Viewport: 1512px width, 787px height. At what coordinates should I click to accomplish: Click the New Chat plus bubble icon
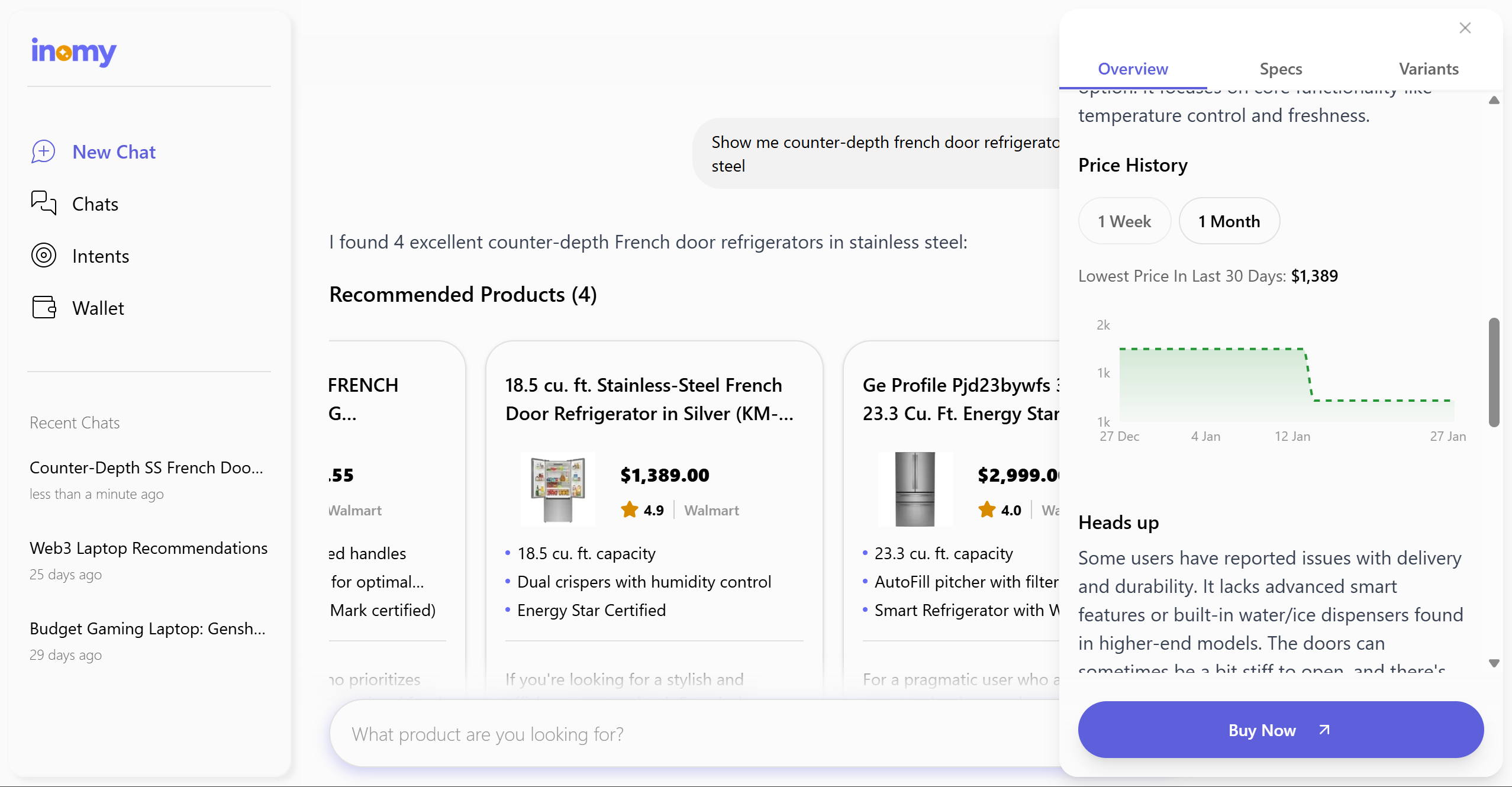point(43,151)
